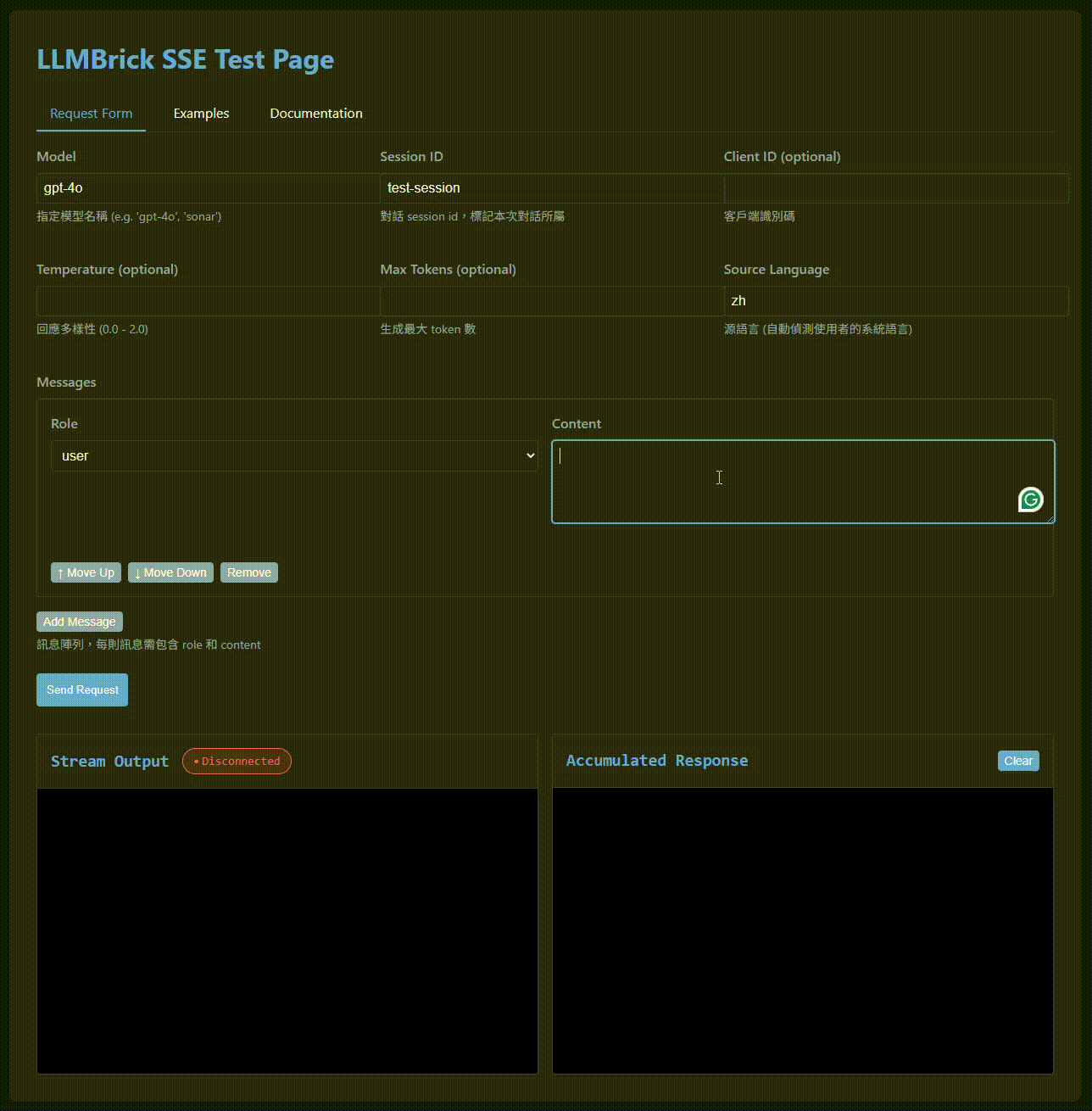
Task: Clear the Accumulated Response panel
Action: point(1018,761)
